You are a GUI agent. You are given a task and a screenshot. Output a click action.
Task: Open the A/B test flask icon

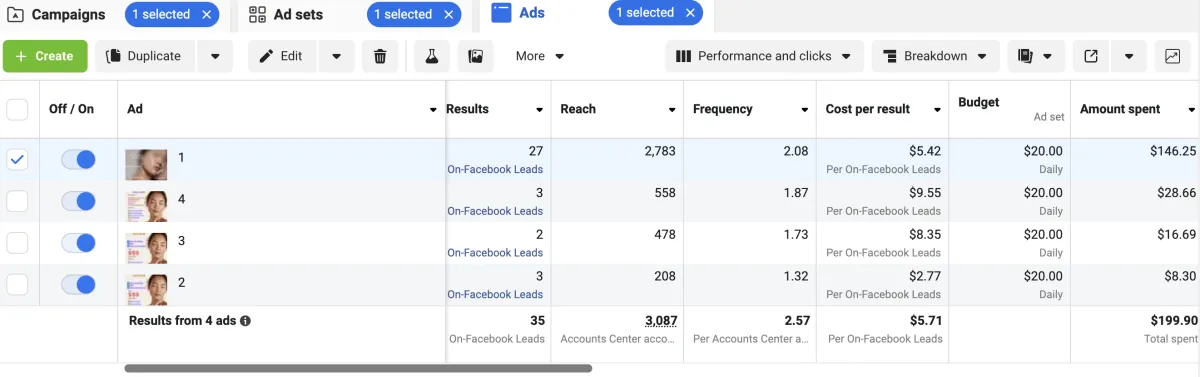pos(432,56)
